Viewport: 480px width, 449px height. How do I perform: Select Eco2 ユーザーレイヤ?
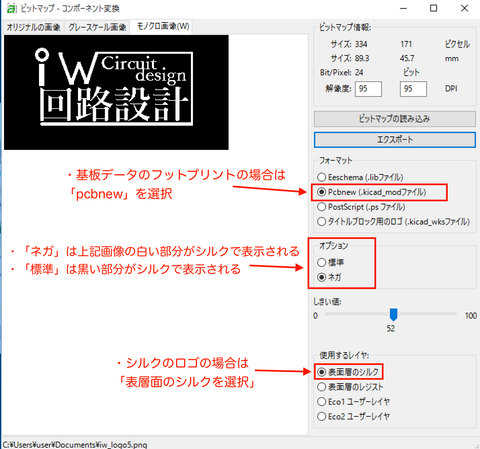pos(353,416)
